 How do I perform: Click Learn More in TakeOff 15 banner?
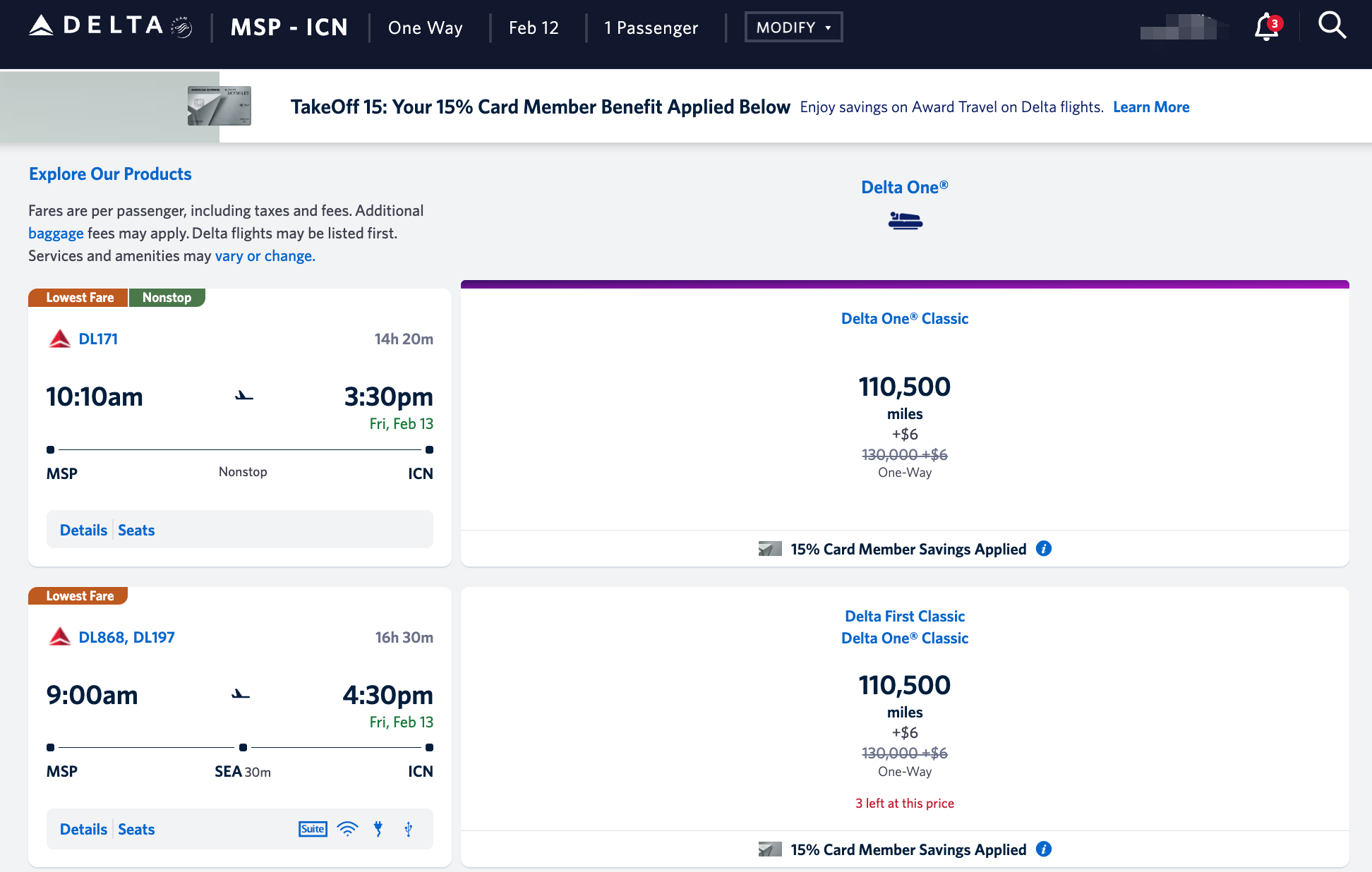[1150, 107]
